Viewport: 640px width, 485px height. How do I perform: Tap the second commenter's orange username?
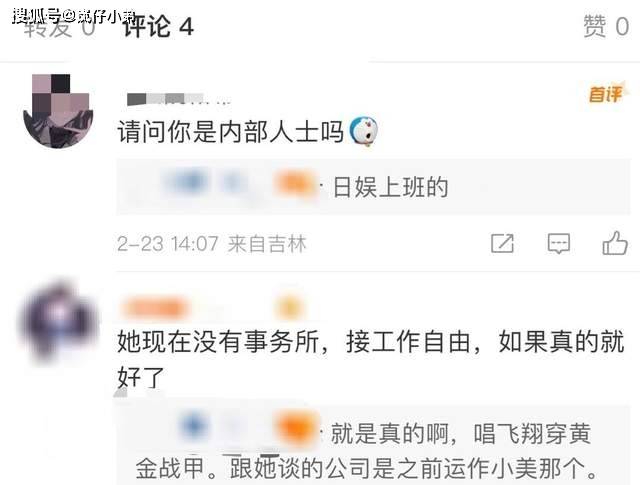click(154, 309)
